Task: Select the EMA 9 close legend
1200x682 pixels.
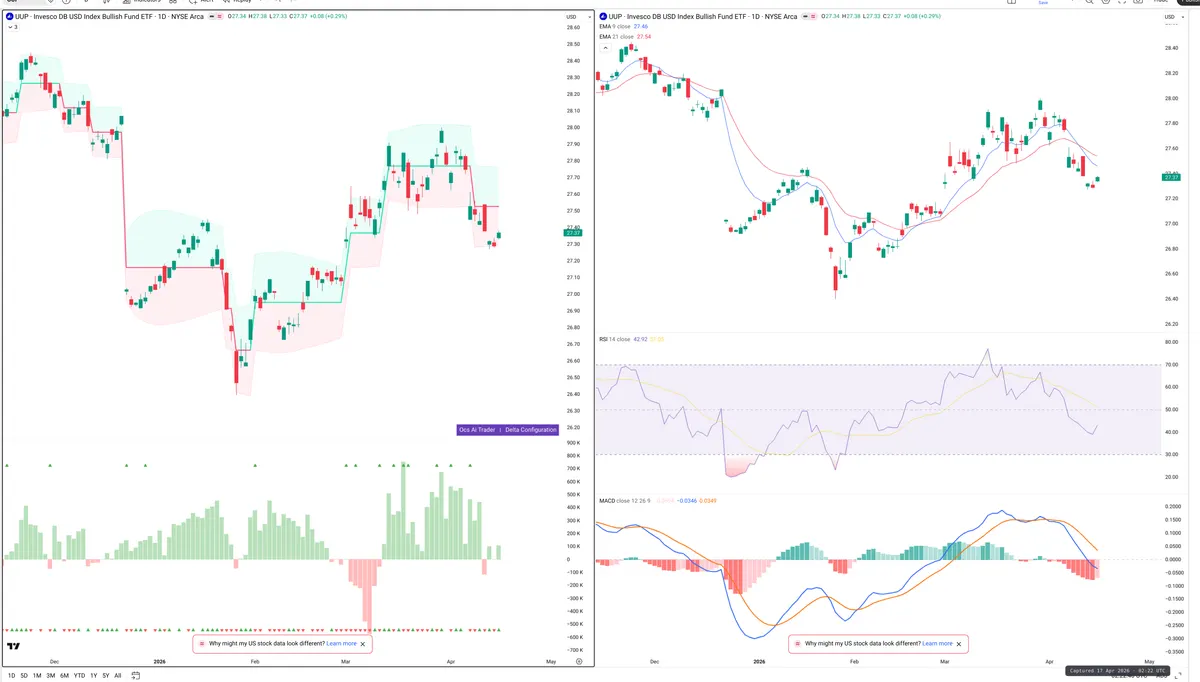Action: (x=625, y=27)
